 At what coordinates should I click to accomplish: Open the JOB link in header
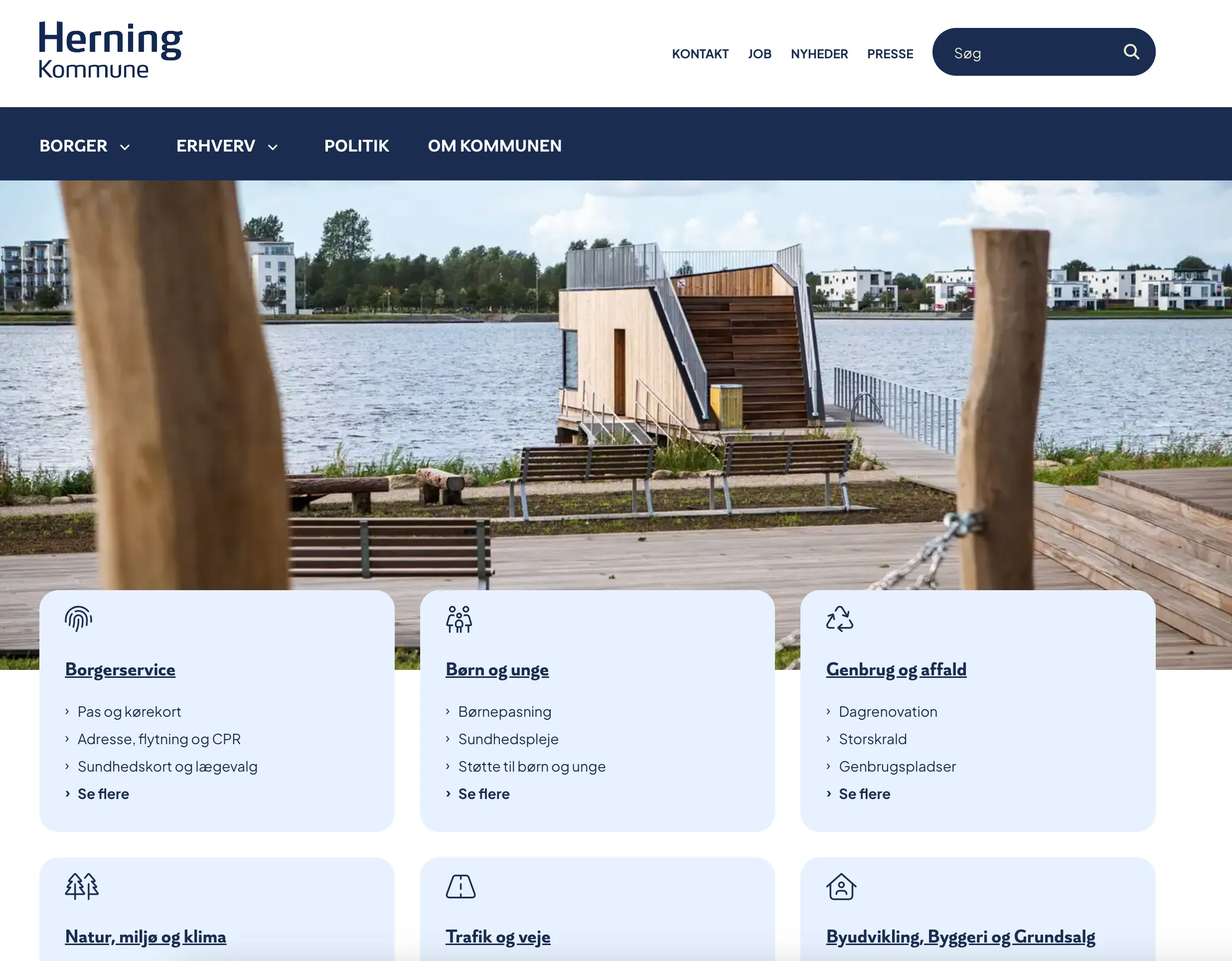[x=759, y=54]
